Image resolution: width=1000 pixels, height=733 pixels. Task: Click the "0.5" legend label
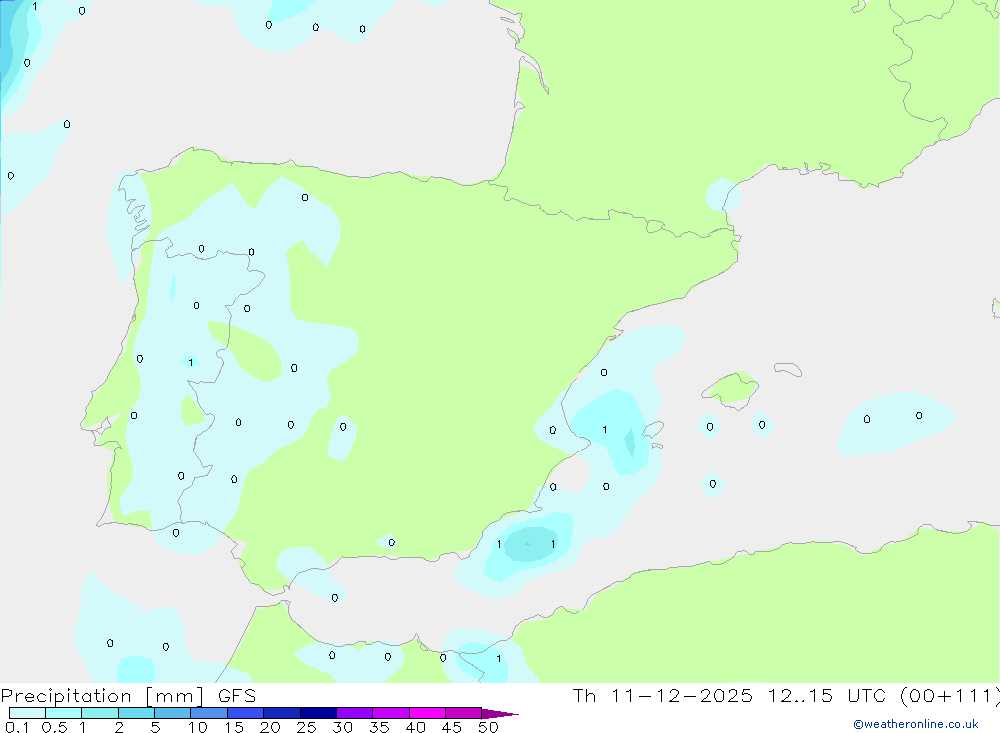pyautogui.click(x=54, y=727)
